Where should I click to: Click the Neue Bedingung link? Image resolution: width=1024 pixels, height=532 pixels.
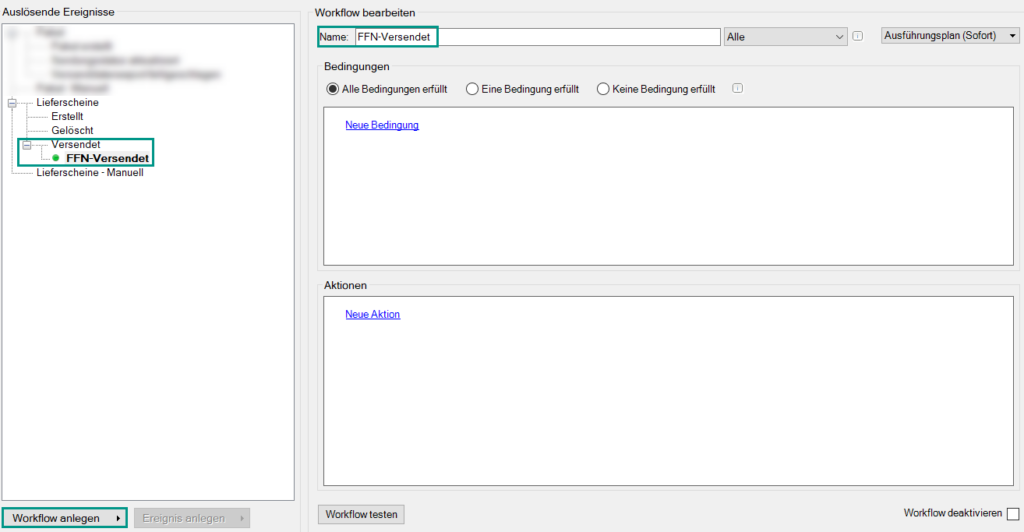tap(382, 125)
